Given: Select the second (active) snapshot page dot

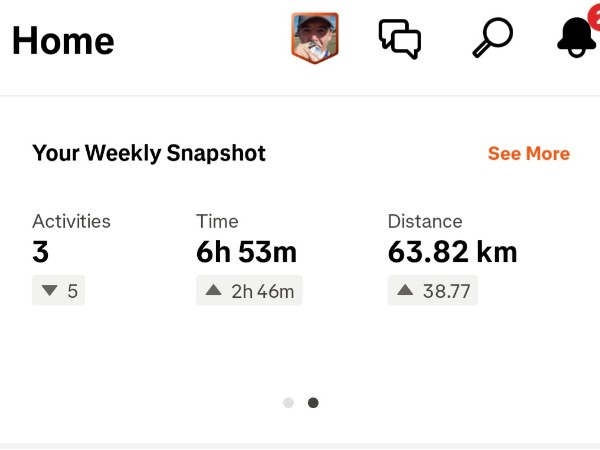Looking at the screenshot, I should tap(313, 403).
